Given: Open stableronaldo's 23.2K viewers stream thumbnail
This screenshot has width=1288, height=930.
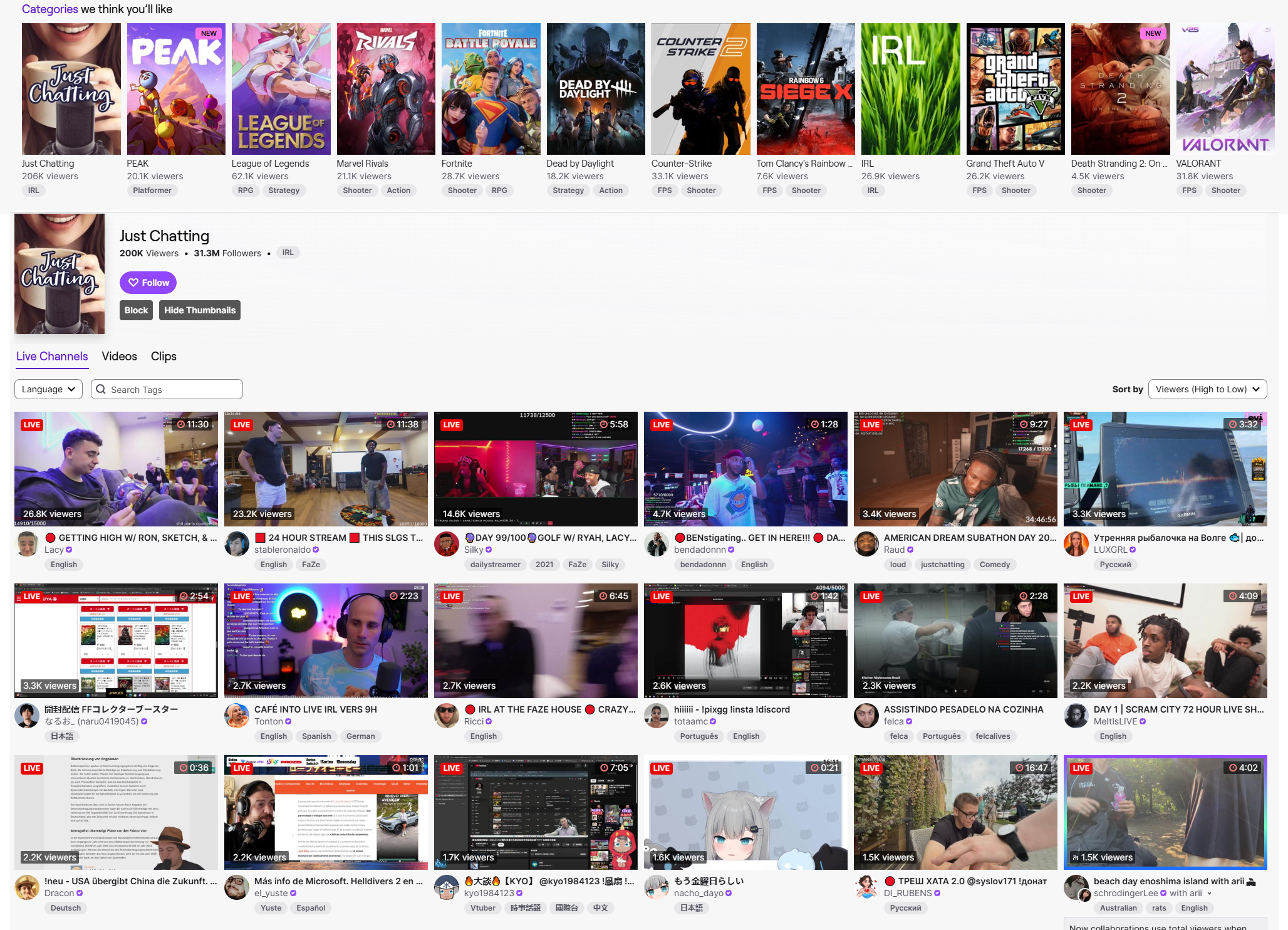Looking at the screenshot, I should (x=326, y=469).
